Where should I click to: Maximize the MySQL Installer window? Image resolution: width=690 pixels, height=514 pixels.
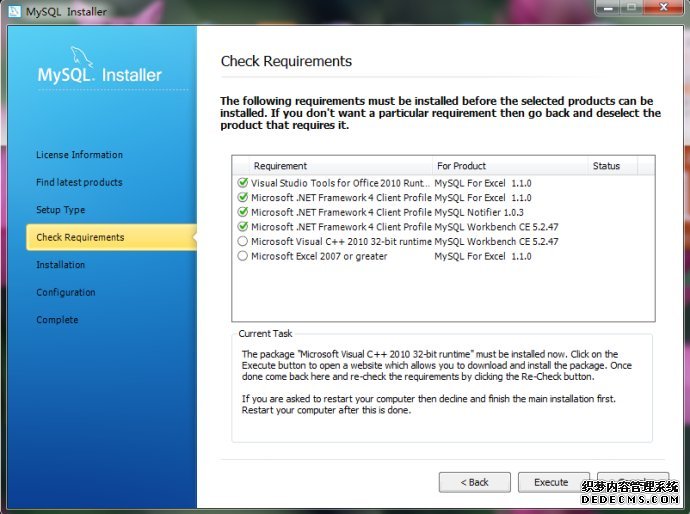tap(630, 9)
